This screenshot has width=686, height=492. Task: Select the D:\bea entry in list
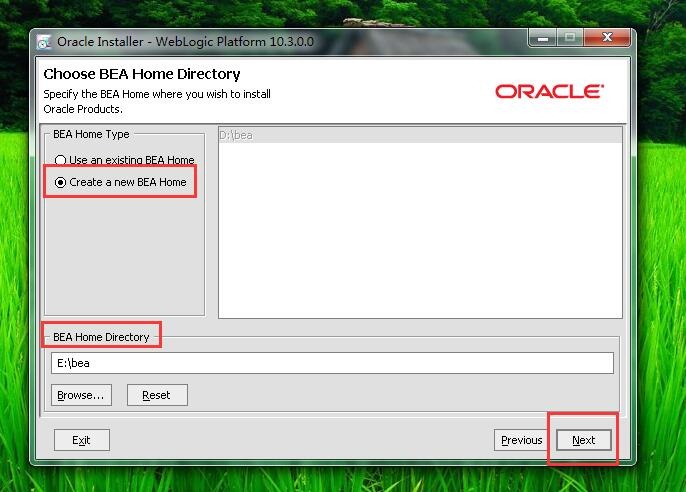(420, 135)
